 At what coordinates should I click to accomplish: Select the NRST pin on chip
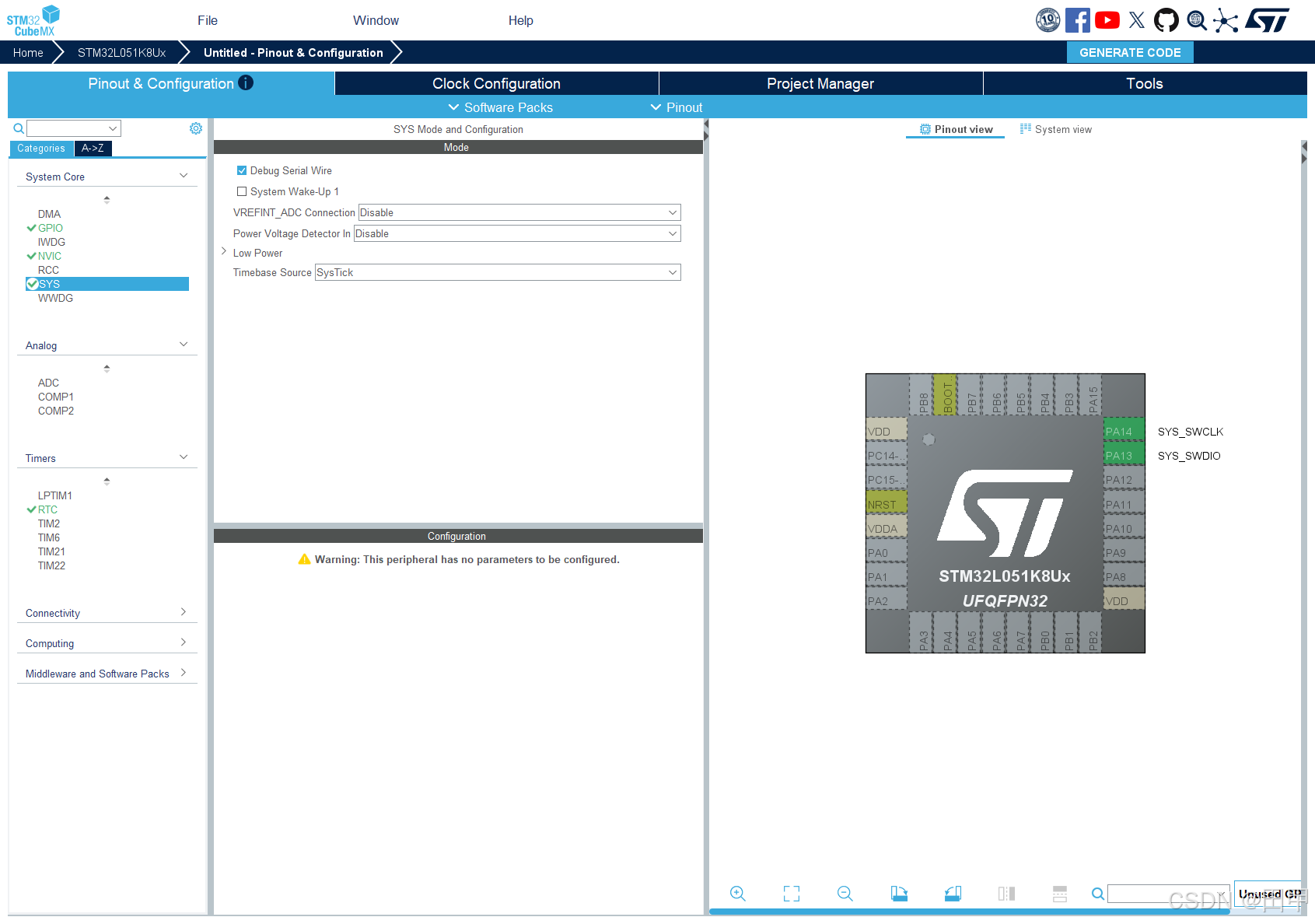point(887,504)
